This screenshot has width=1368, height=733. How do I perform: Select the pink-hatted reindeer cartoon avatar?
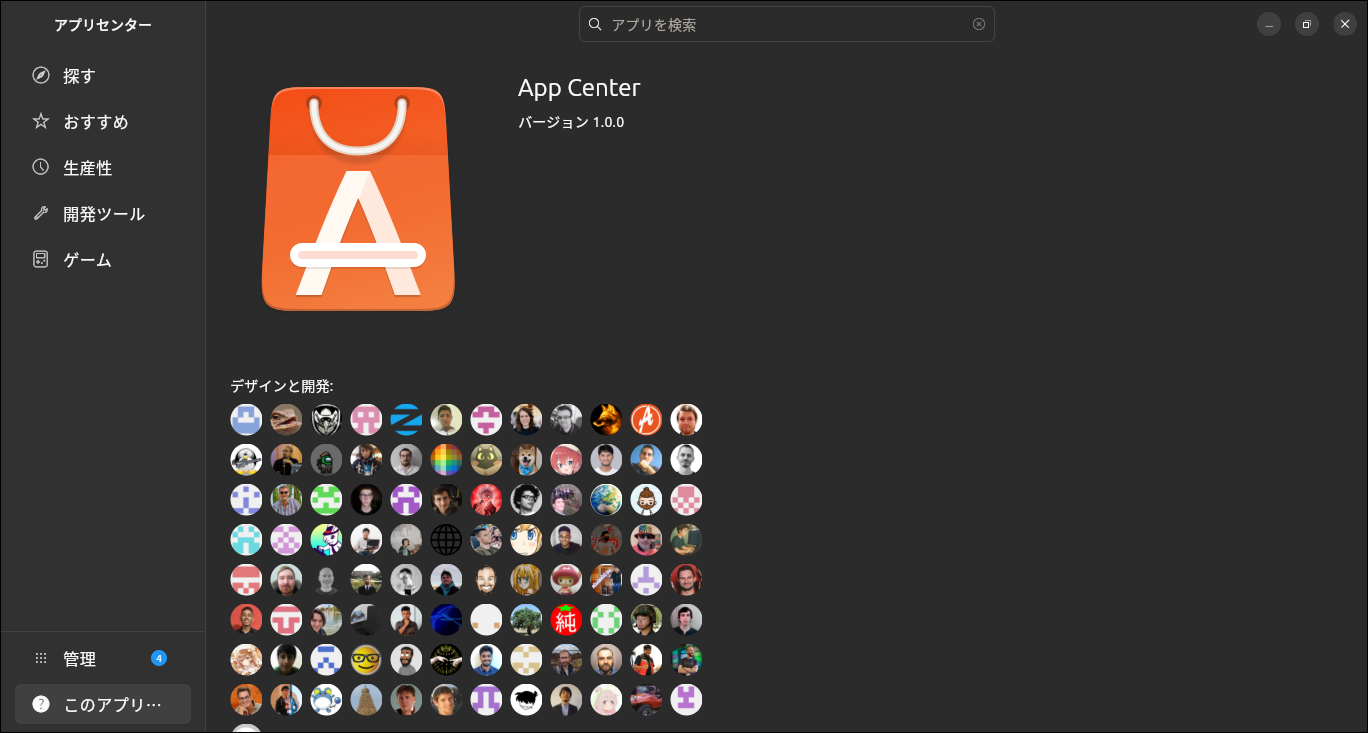tap(566, 580)
